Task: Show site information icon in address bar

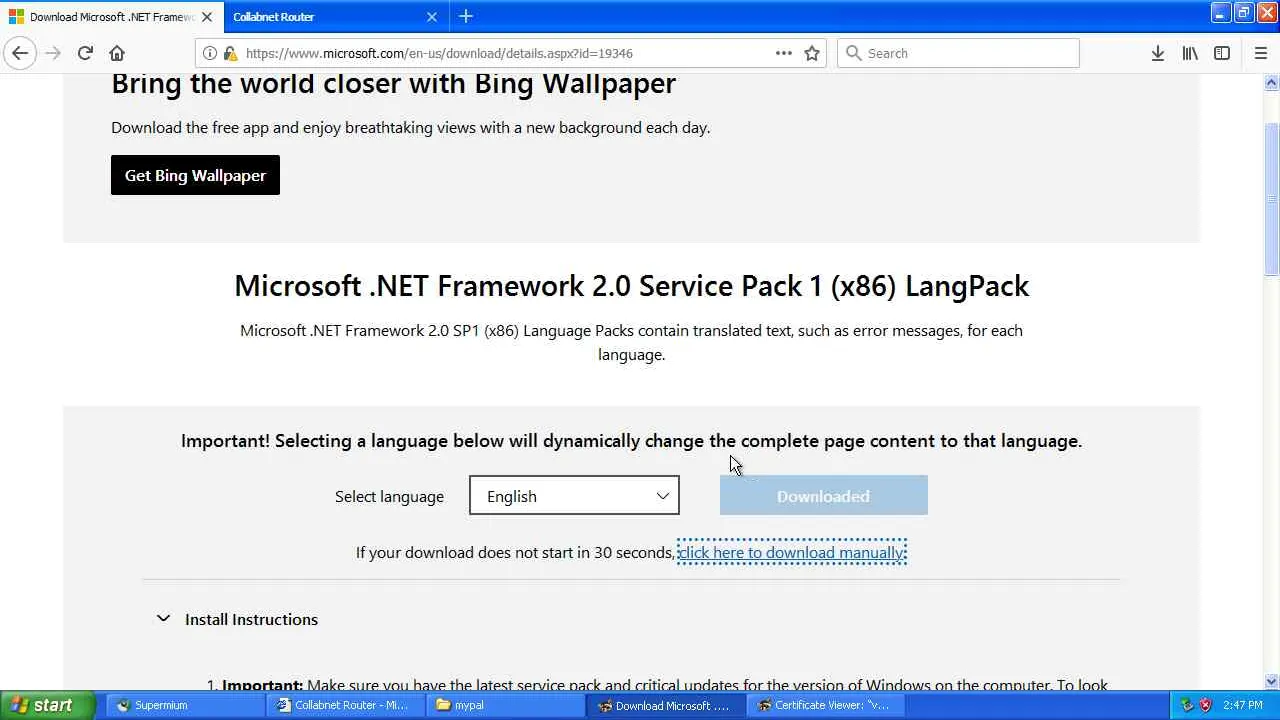Action: (209, 53)
